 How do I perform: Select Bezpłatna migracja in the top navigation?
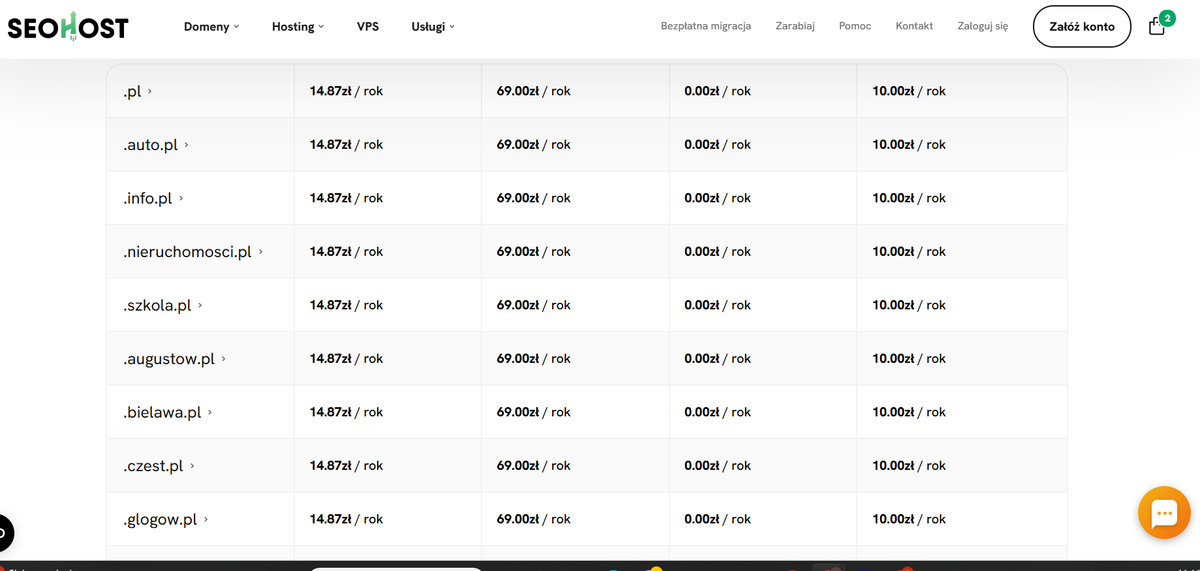[x=705, y=26]
